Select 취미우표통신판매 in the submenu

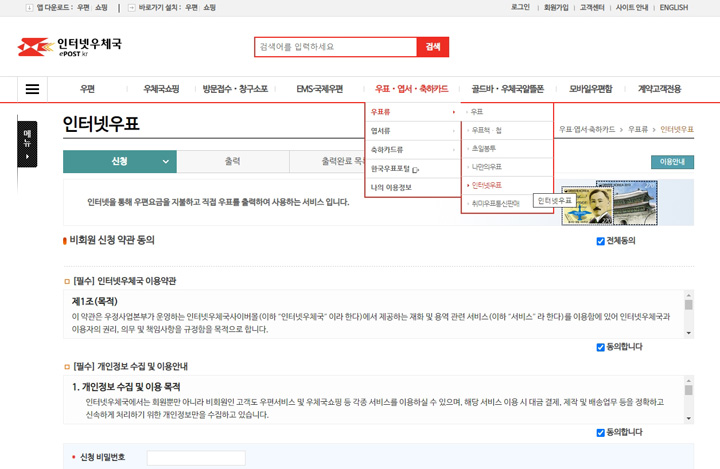(x=495, y=203)
